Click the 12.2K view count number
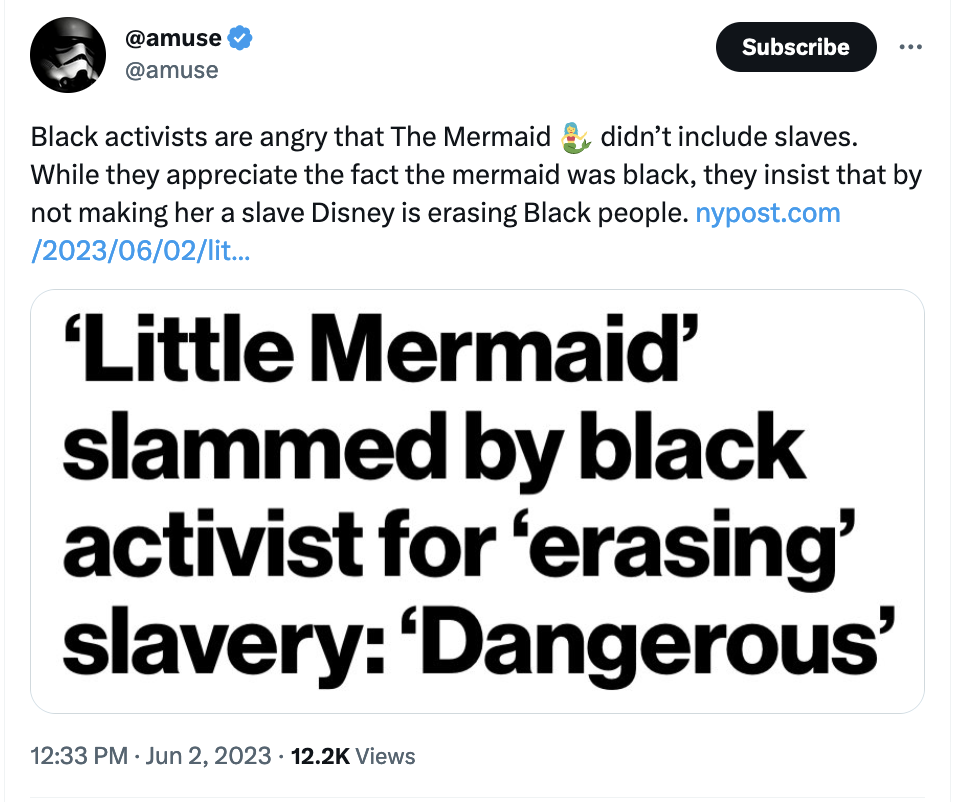 click(320, 756)
